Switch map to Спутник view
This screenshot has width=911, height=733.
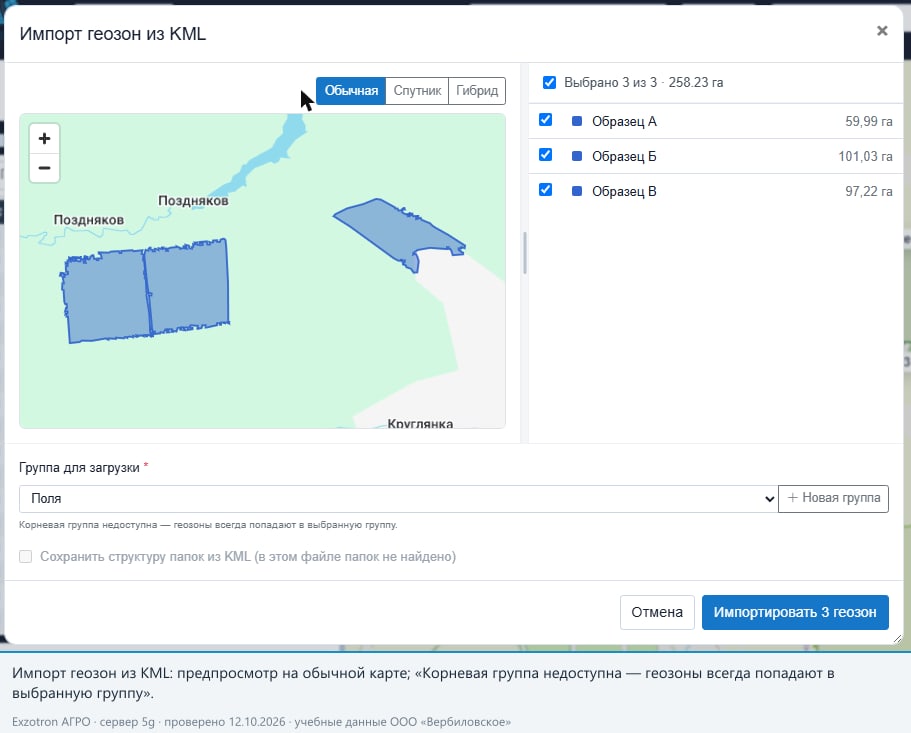click(x=417, y=91)
